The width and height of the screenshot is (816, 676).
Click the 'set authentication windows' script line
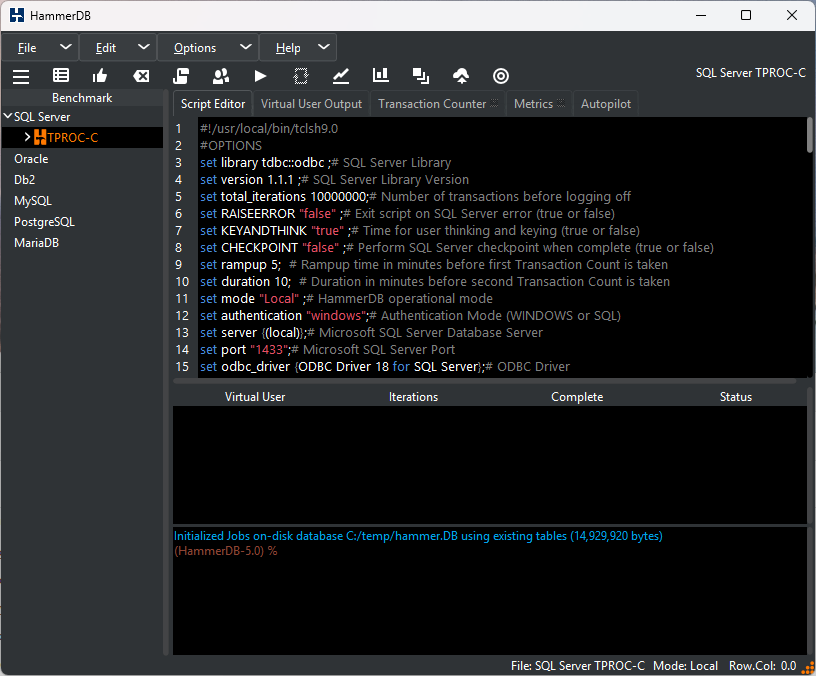tap(410, 315)
